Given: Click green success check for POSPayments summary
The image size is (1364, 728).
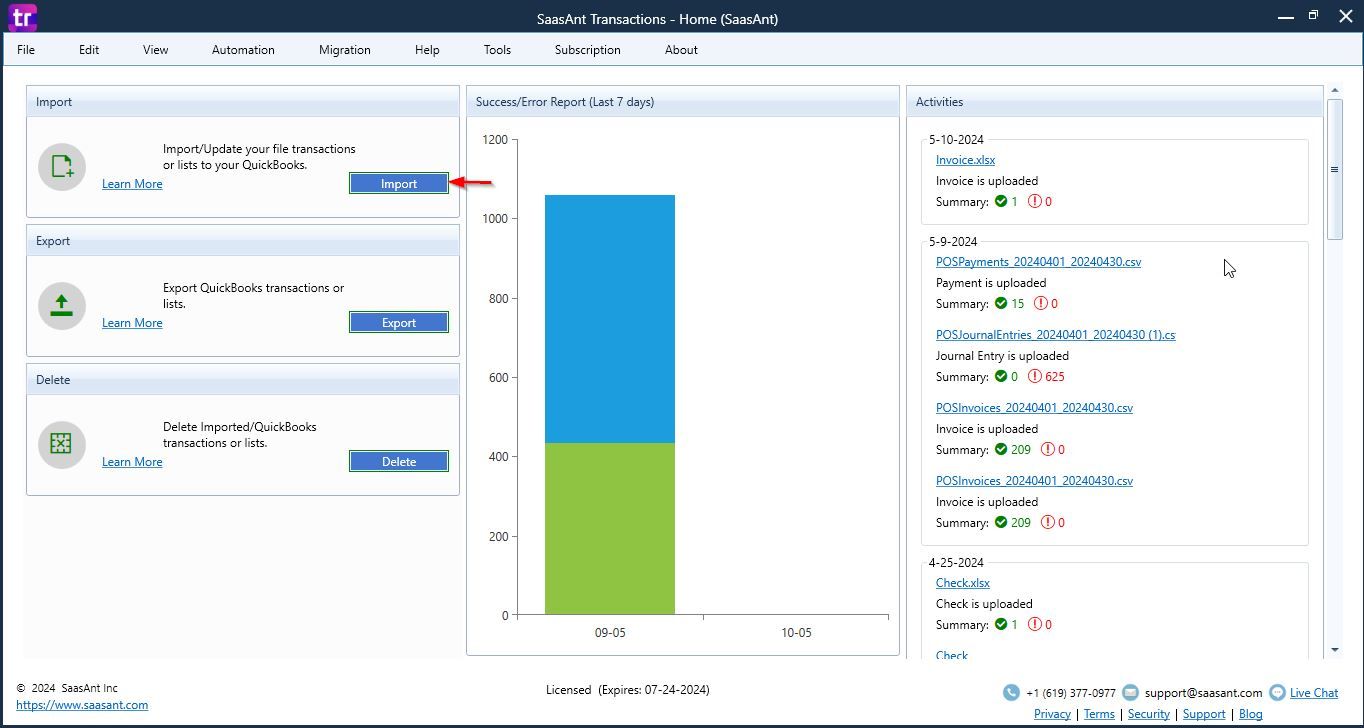Looking at the screenshot, I should (1000, 303).
